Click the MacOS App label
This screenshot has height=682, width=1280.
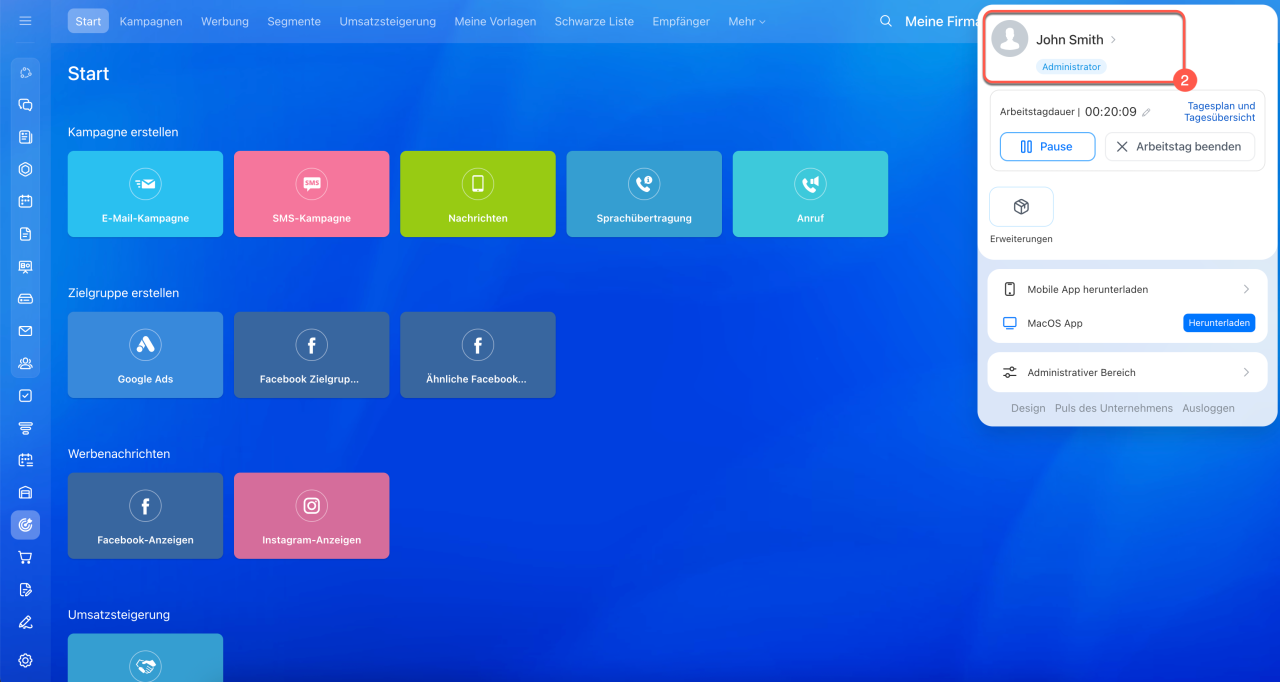tap(1055, 323)
